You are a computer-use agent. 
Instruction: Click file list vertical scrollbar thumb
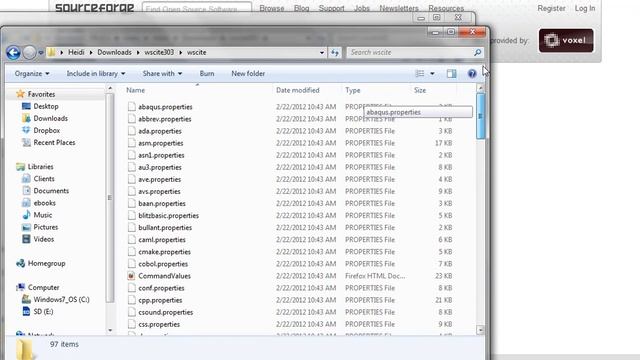click(x=480, y=116)
